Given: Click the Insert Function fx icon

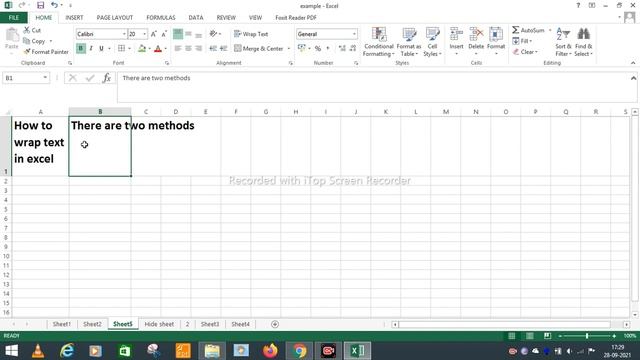Looking at the screenshot, I should coord(107,78).
